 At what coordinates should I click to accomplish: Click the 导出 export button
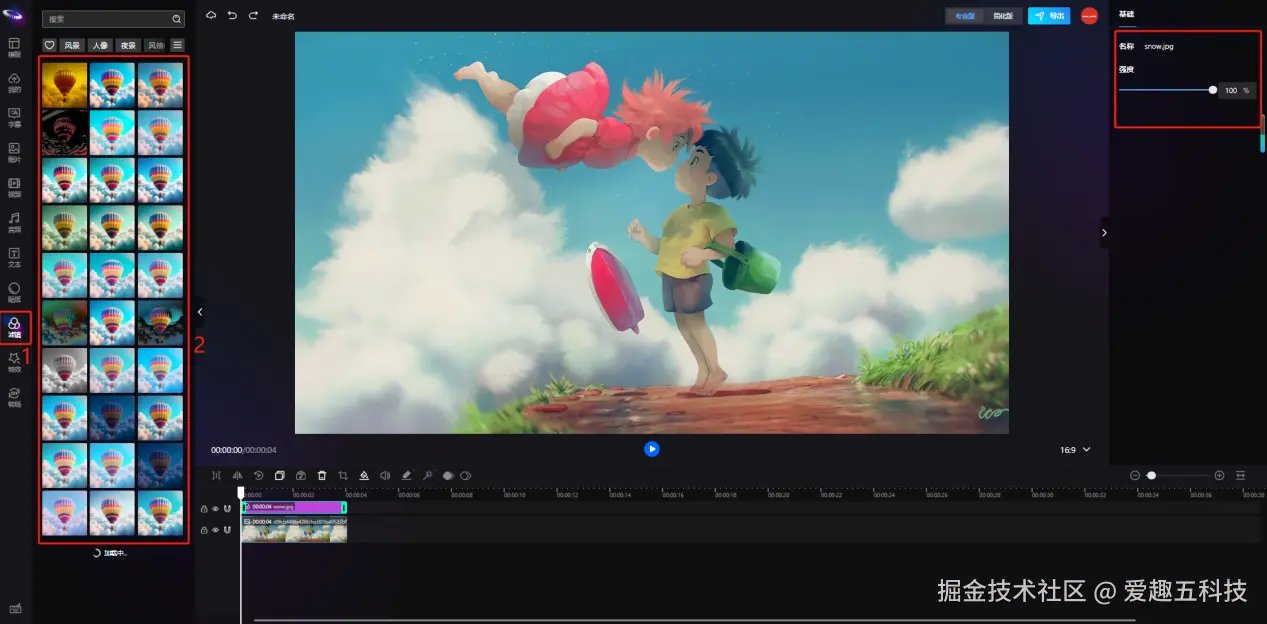(x=1049, y=16)
